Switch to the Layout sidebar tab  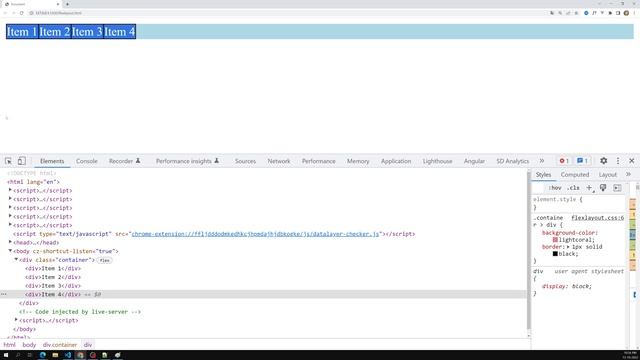[608, 175]
